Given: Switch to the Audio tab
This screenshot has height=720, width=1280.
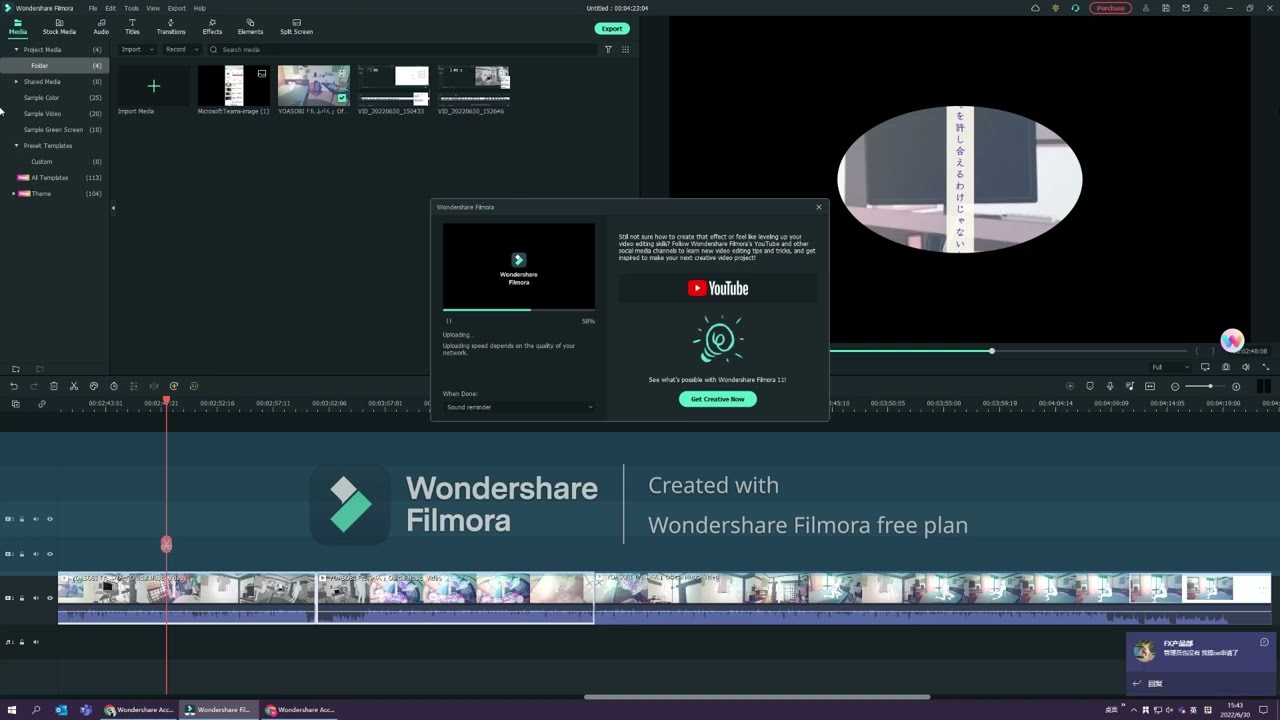Looking at the screenshot, I should [x=101, y=27].
